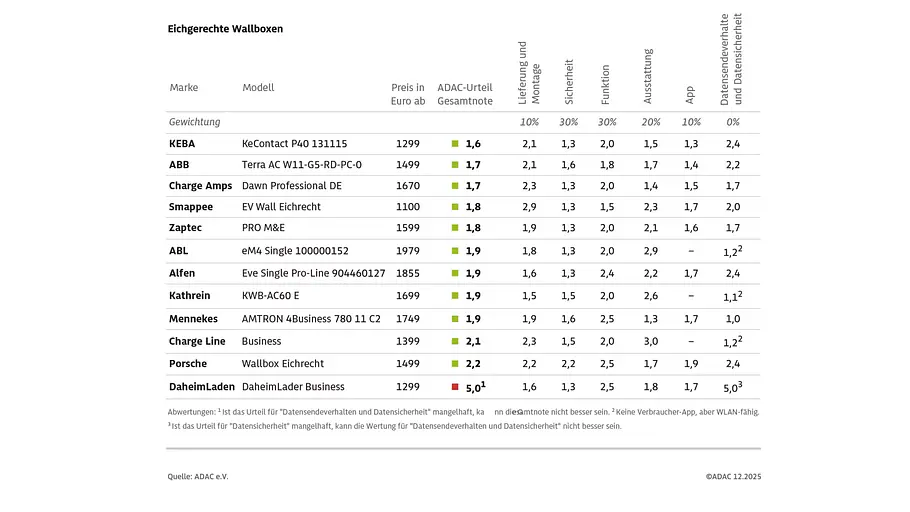Click the 'Preis in Euro ab' header
The image size is (910, 512).
(408, 94)
